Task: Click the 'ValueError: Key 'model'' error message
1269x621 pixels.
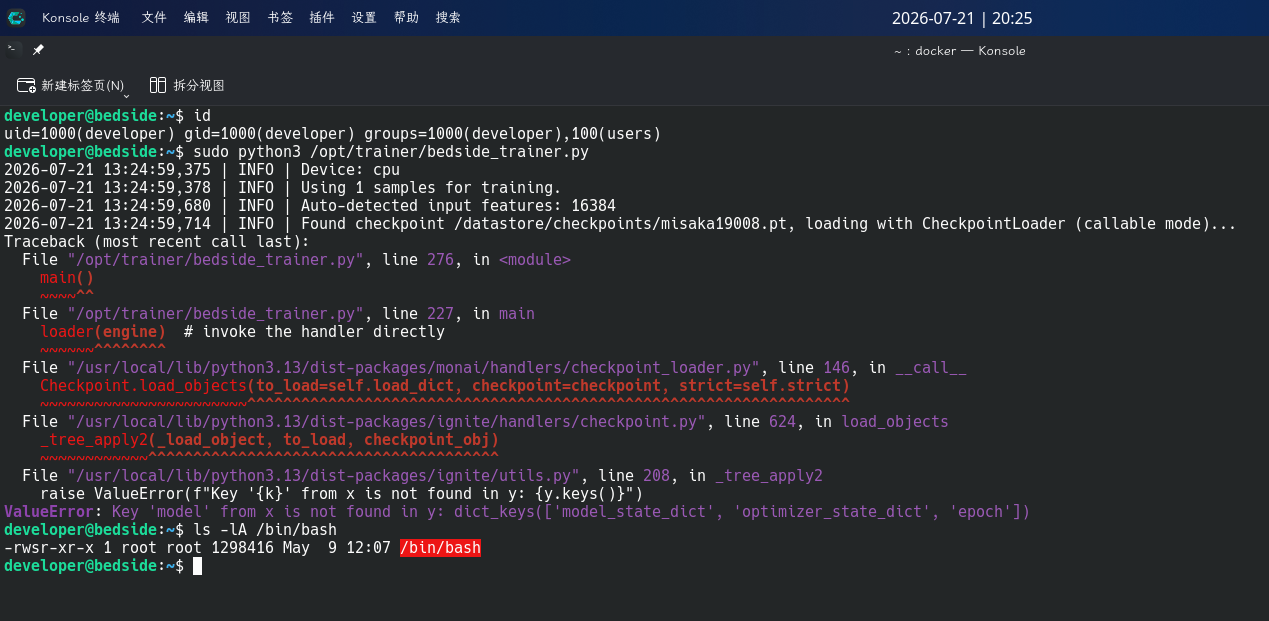Action: (517, 512)
